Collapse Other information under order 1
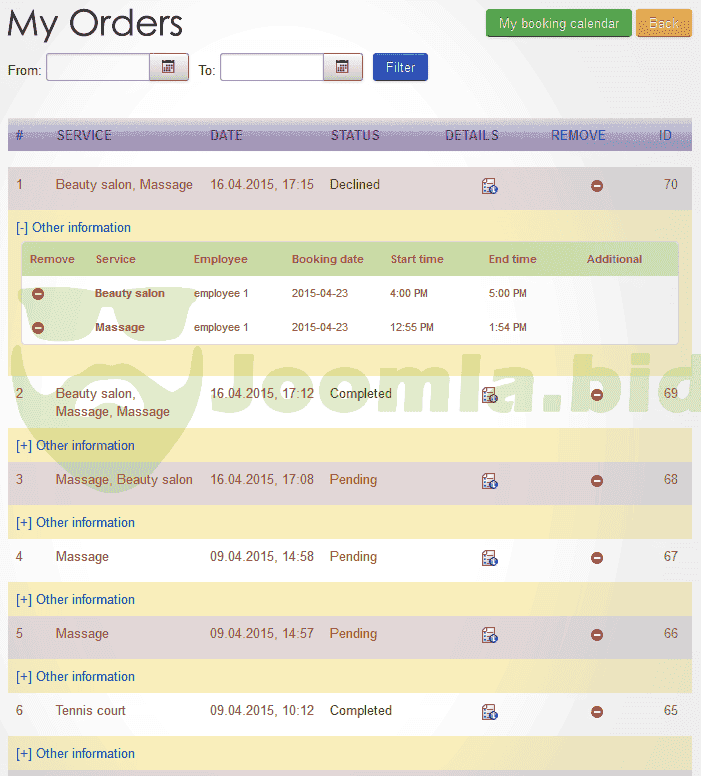The image size is (701, 776). (74, 228)
